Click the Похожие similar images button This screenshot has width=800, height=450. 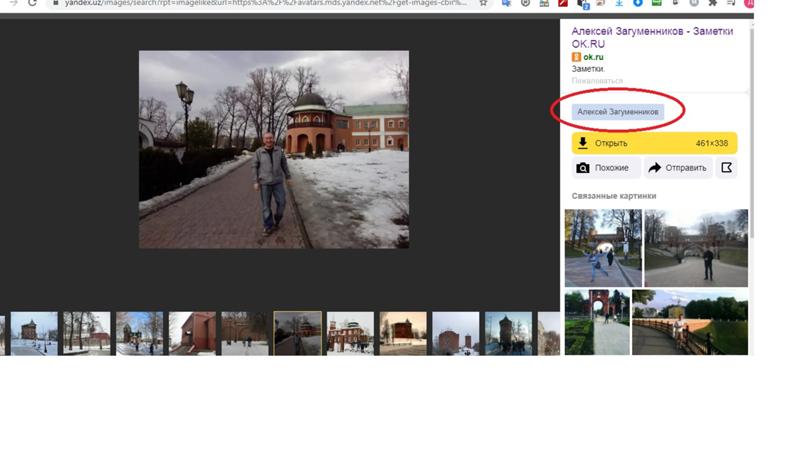606,168
